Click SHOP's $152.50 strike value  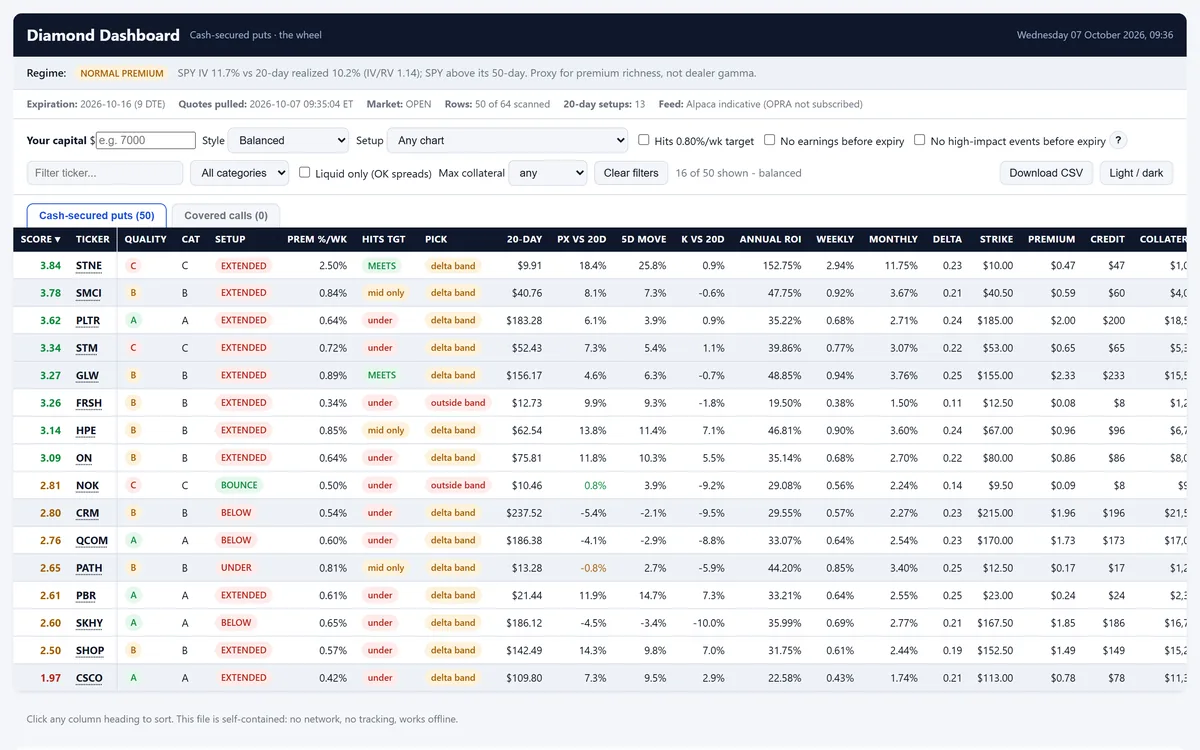995,650
